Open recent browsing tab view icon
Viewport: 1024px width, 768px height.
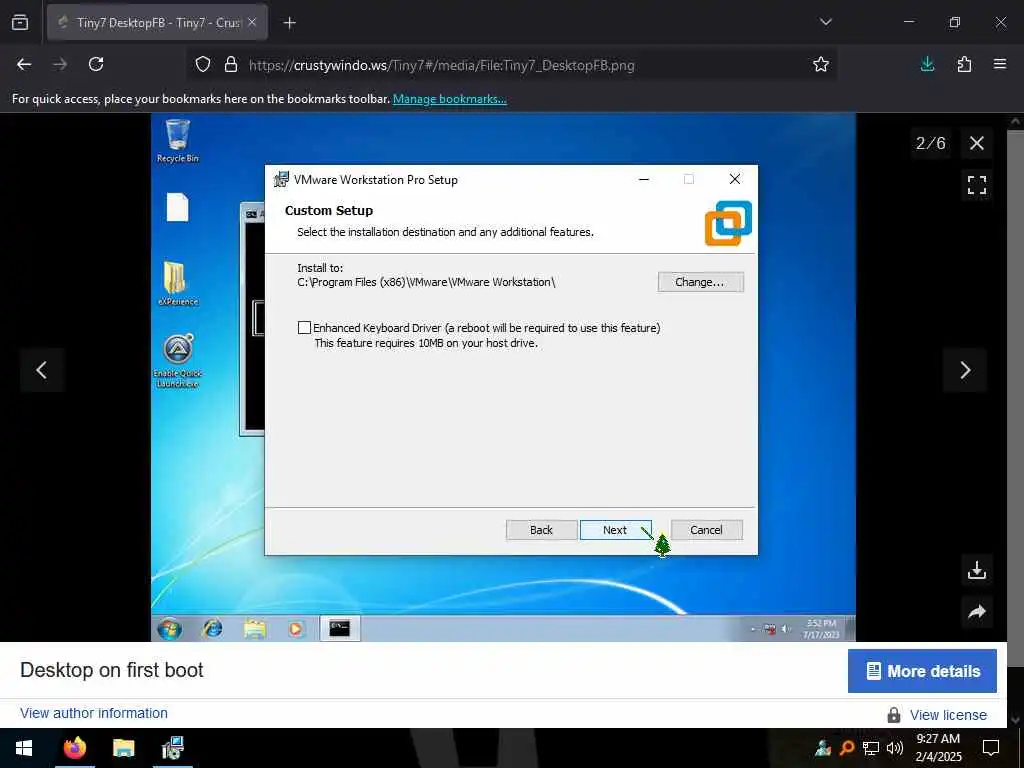tap(20, 23)
